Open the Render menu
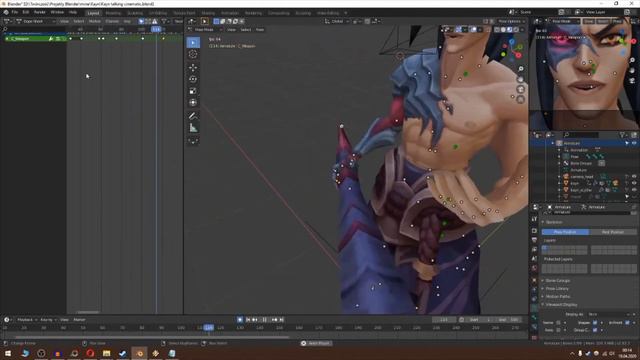This screenshot has width=640, height=360. tap(40, 13)
